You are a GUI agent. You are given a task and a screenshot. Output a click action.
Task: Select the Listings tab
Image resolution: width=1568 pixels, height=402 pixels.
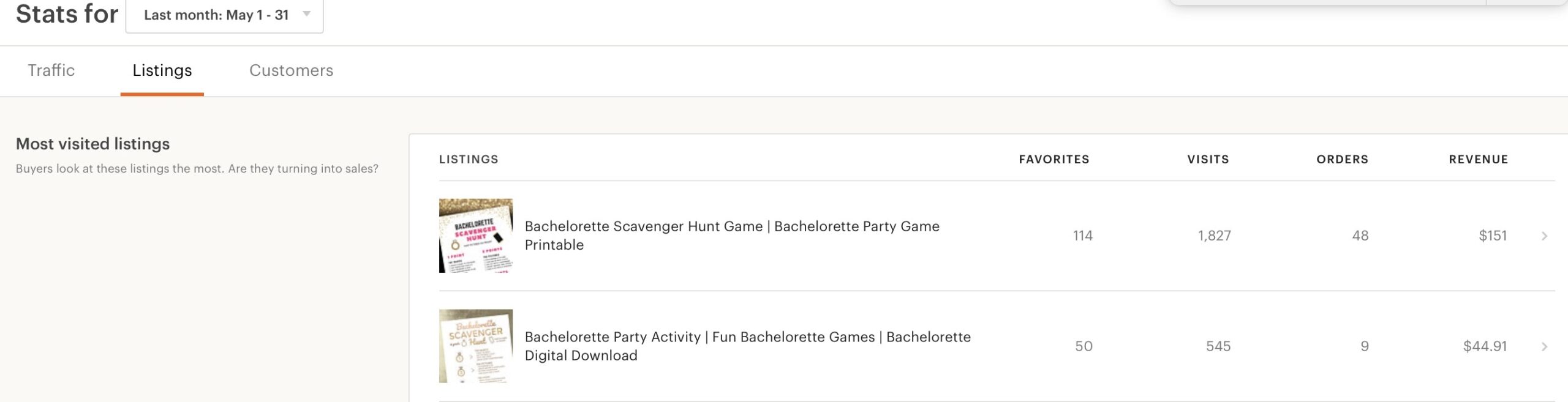[x=162, y=70]
